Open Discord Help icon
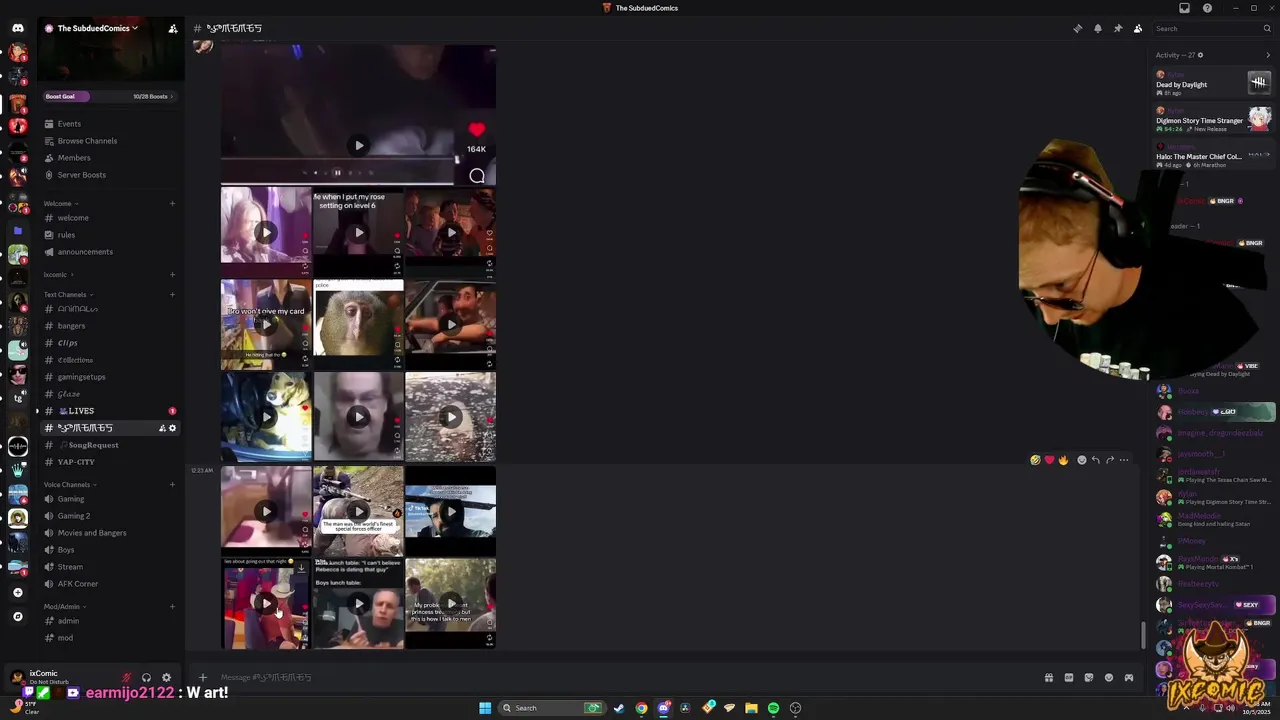The width and height of the screenshot is (1280, 720). click(1207, 8)
